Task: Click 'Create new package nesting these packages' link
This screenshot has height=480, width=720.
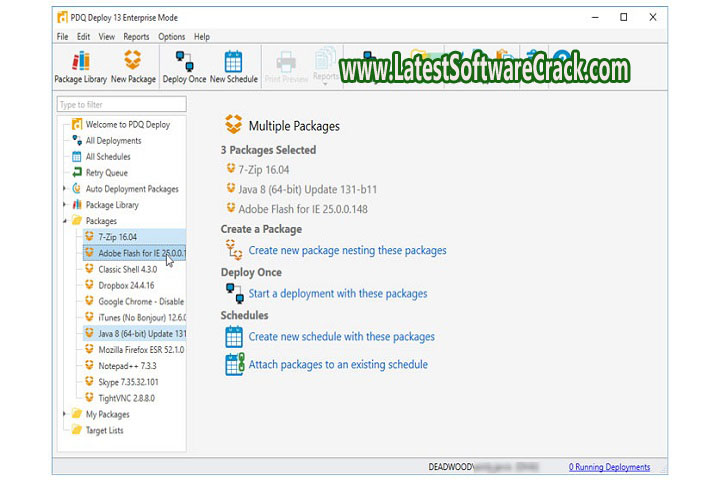Action: (347, 250)
